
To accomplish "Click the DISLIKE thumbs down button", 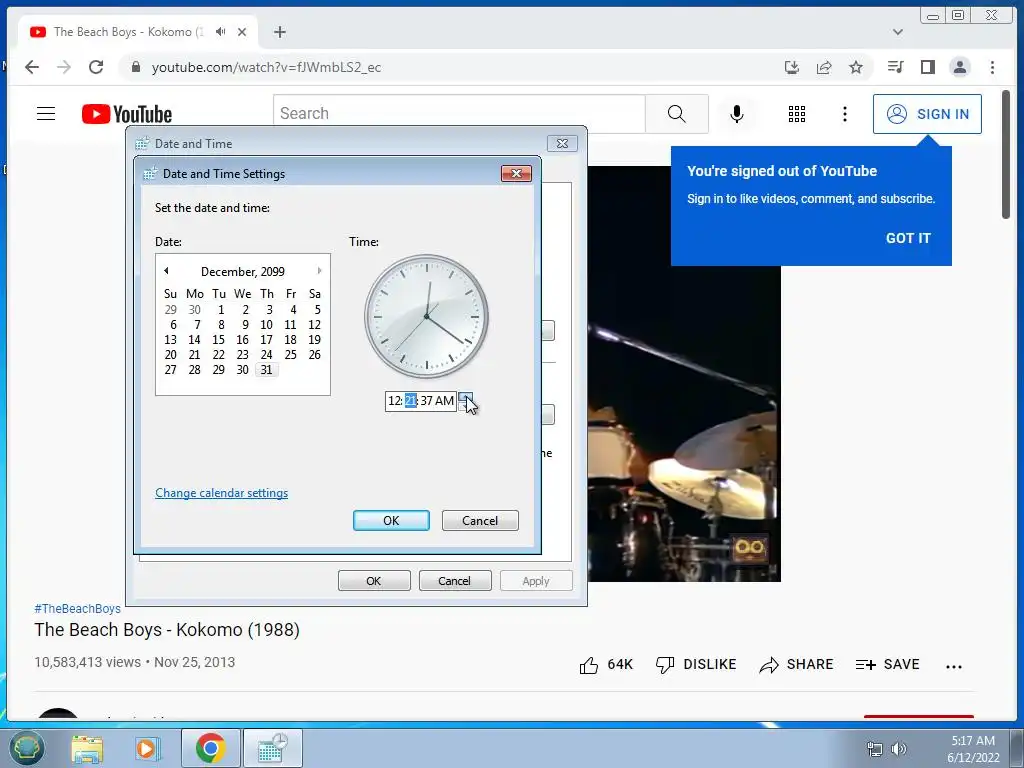I will (696, 664).
